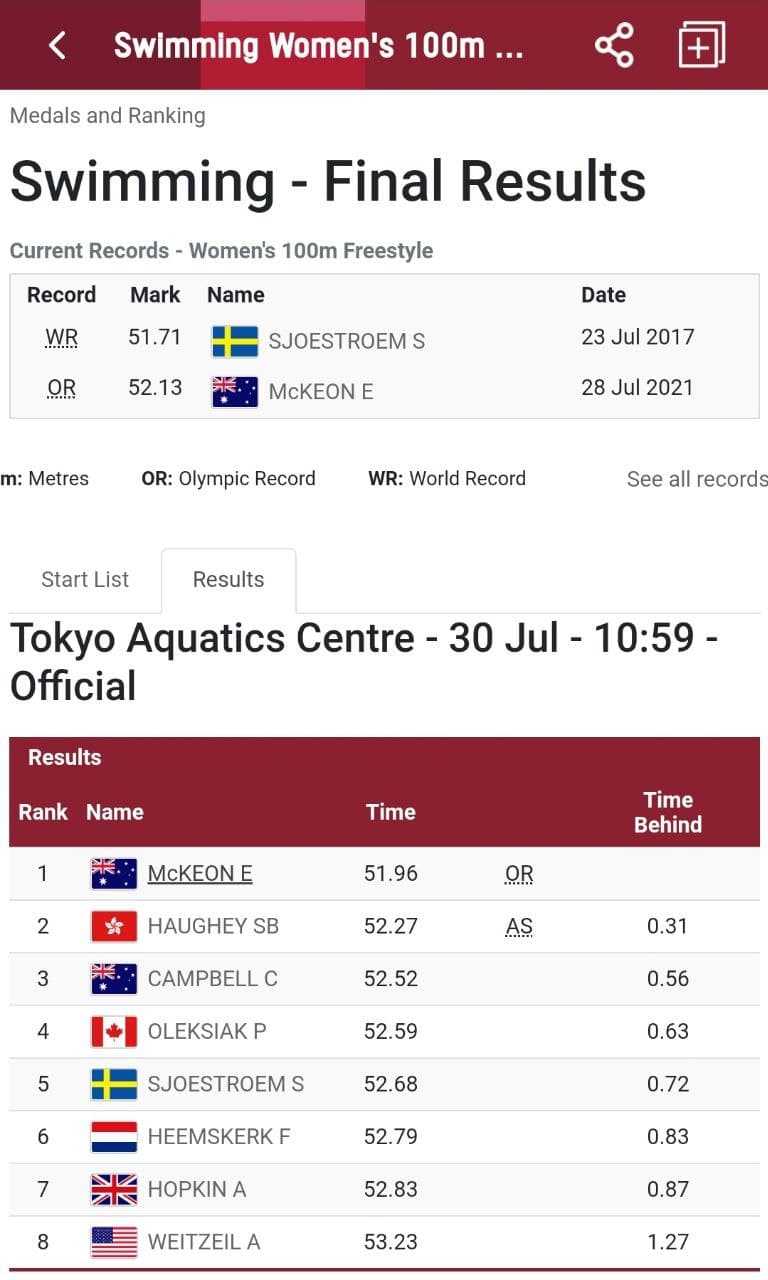Click the Swimming Women's 100m page title
This screenshot has width=768, height=1280.
[319, 45]
